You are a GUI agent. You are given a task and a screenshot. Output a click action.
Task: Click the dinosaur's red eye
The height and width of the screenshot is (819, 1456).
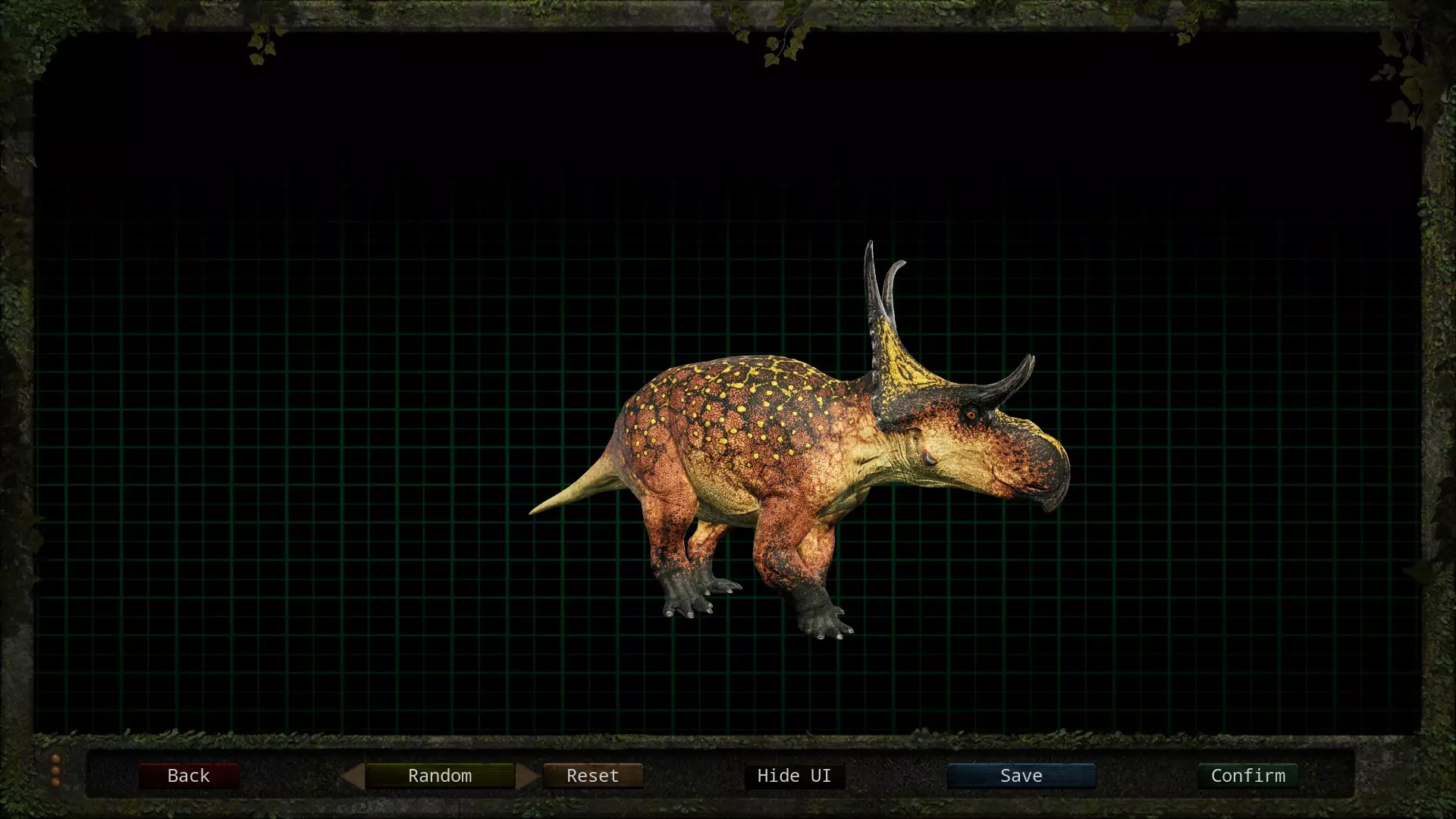tap(971, 414)
